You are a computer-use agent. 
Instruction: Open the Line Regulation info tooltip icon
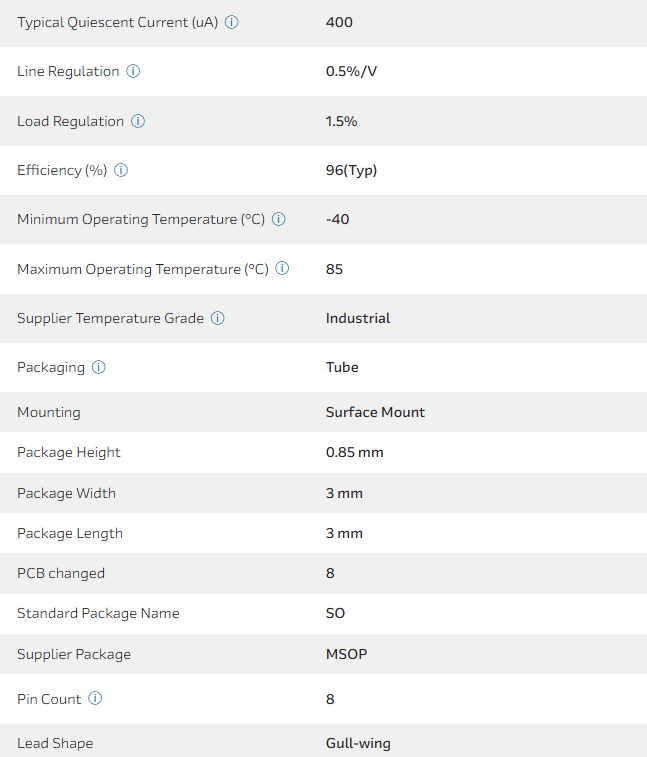click(x=133, y=72)
